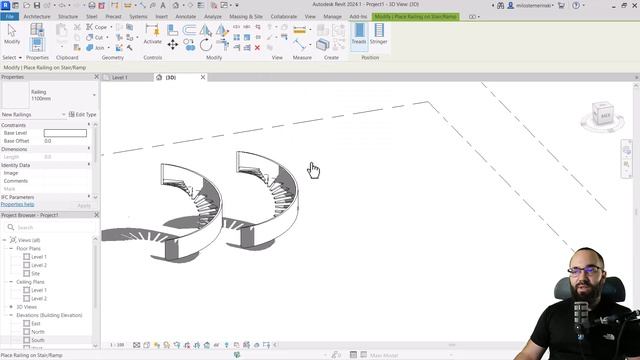Open the File tab
The height and width of the screenshot is (360, 640).
click(10, 16)
